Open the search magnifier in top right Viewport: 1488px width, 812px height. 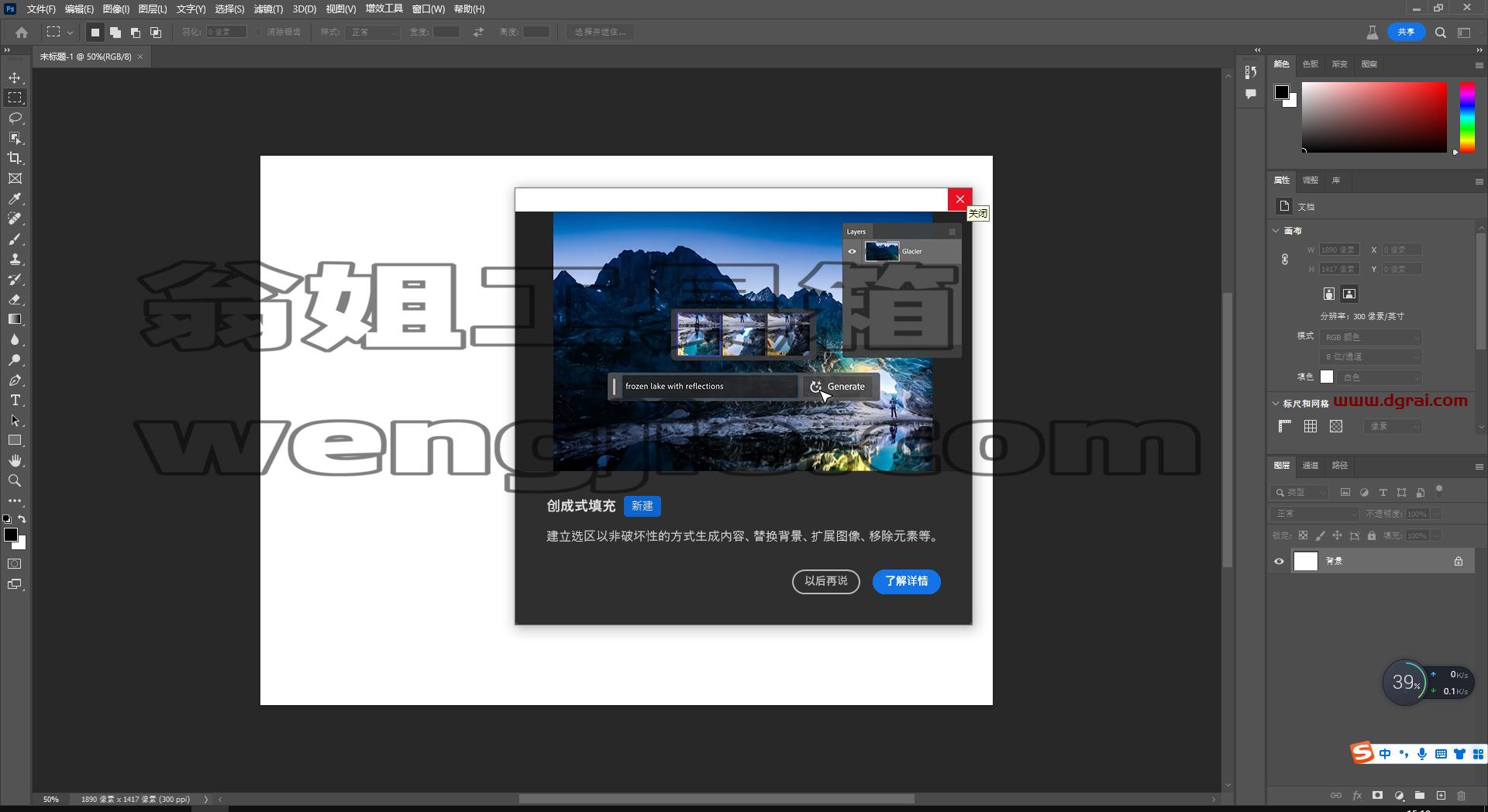click(1441, 33)
